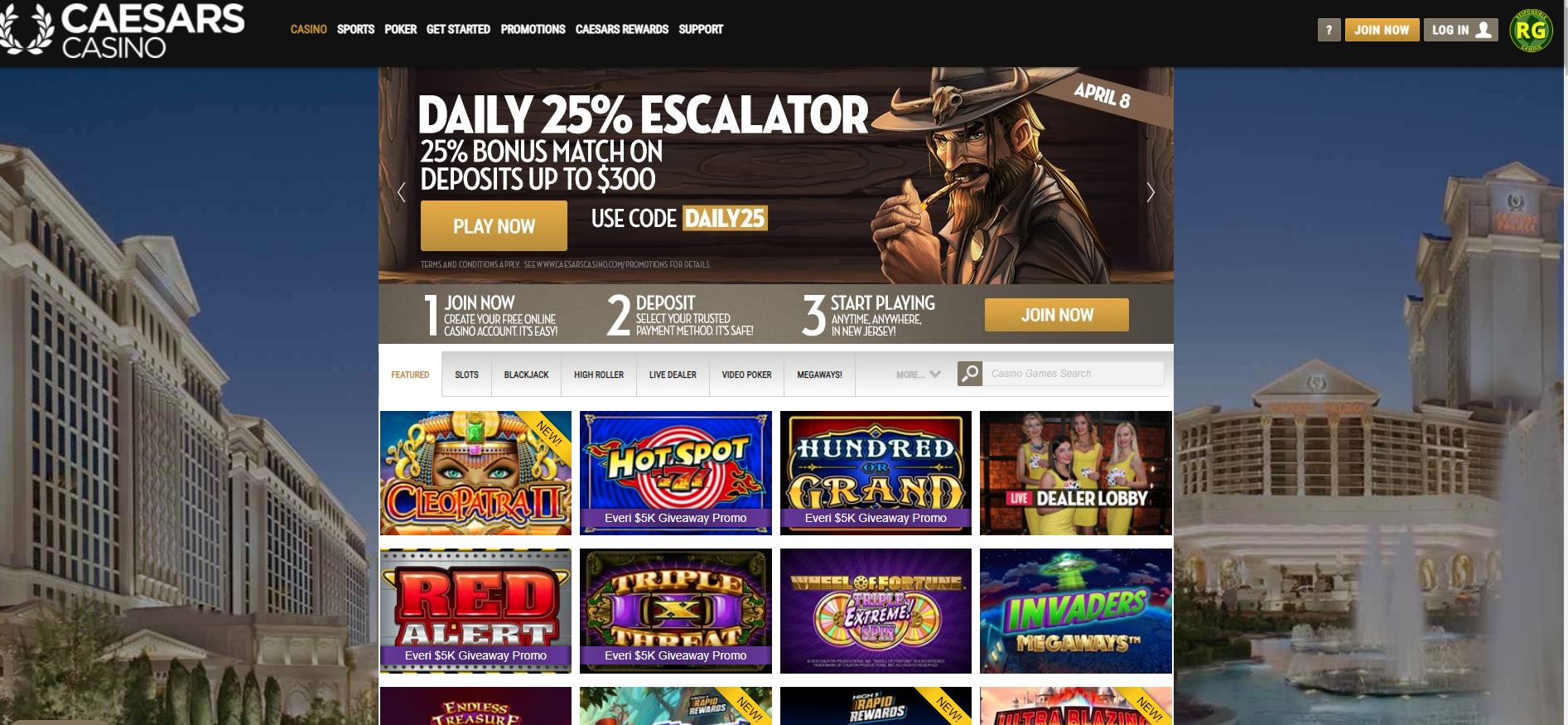1568x725 pixels.
Task: Click the RG responsible gaming badge
Action: pyautogui.click(x=1530, y=31)
